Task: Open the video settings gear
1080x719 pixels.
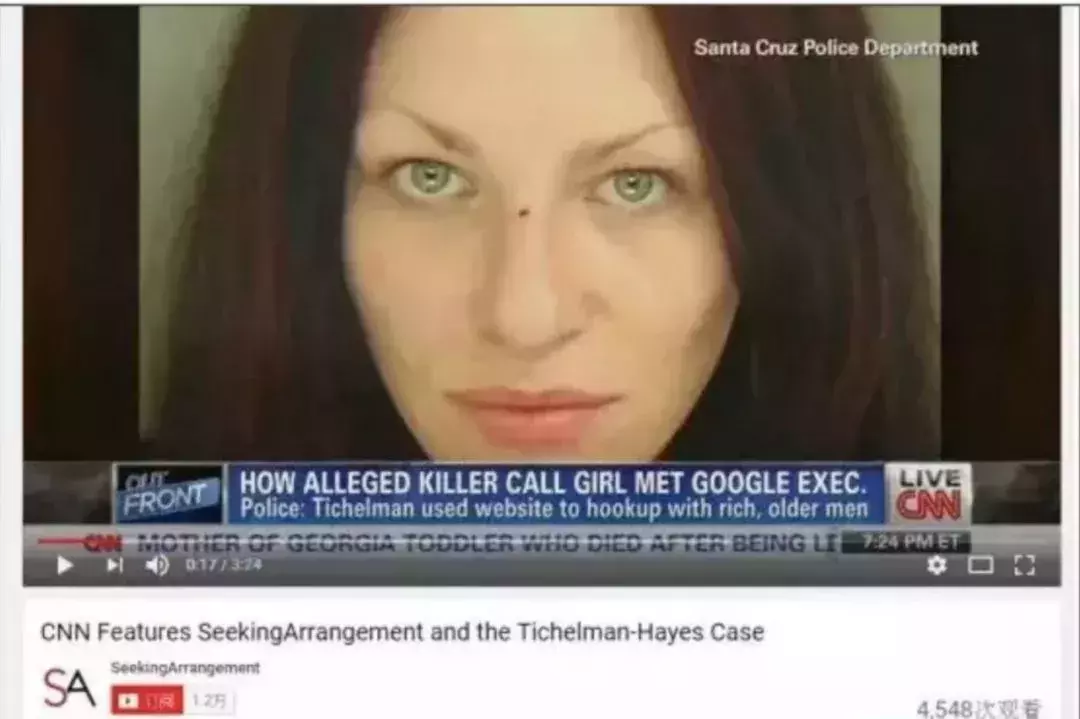Action: coord(937,565)
